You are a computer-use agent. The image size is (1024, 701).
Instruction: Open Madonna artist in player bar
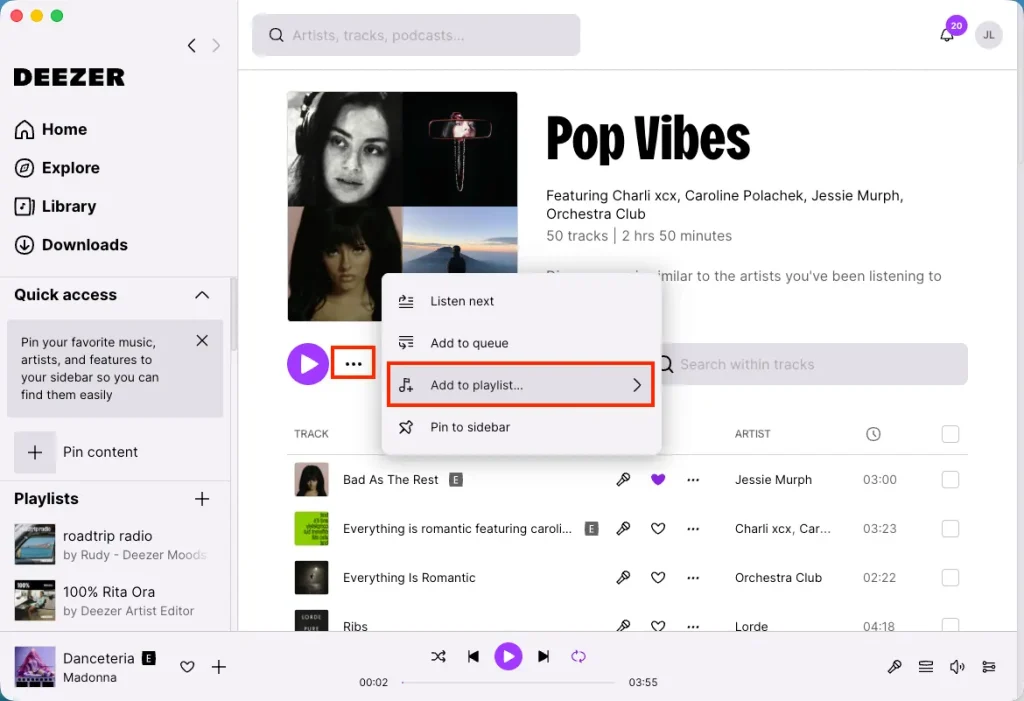[89, 677]
